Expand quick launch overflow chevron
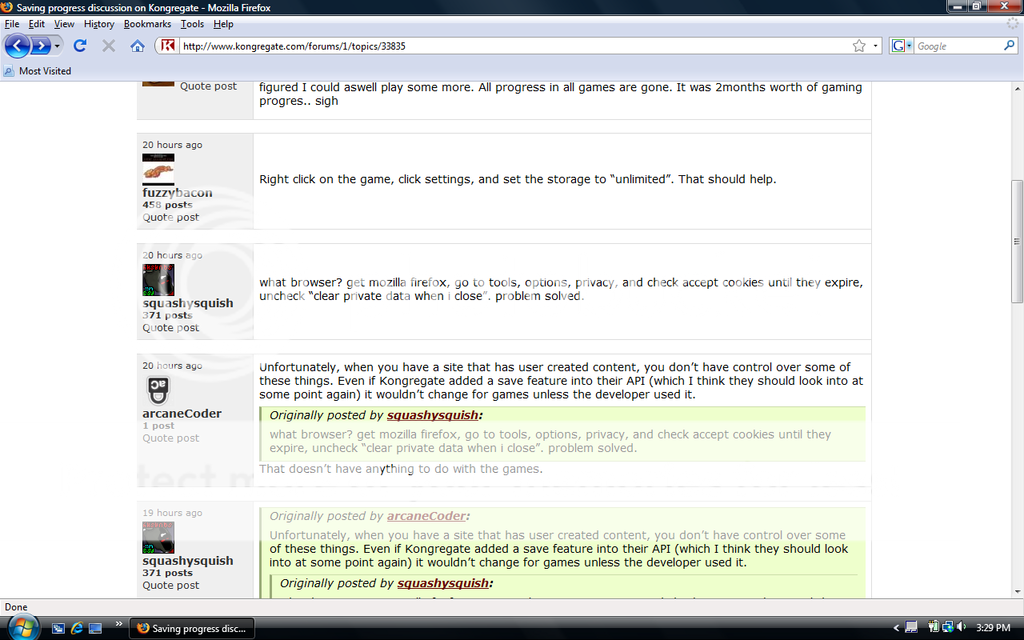The image size is (1024, 640). [x=119, y=624]
